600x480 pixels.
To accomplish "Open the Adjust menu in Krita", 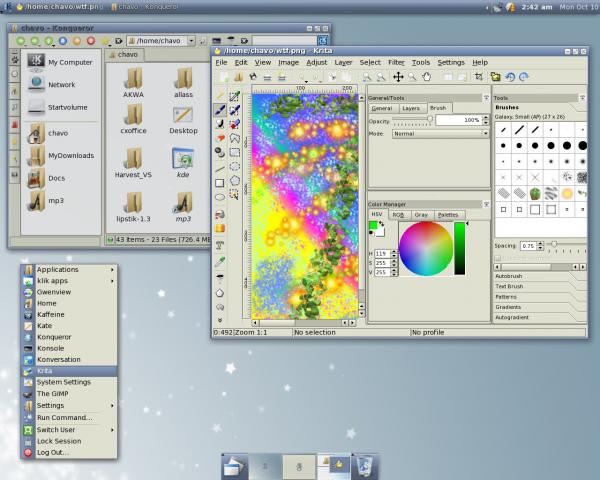I will [x=316, y=62].
